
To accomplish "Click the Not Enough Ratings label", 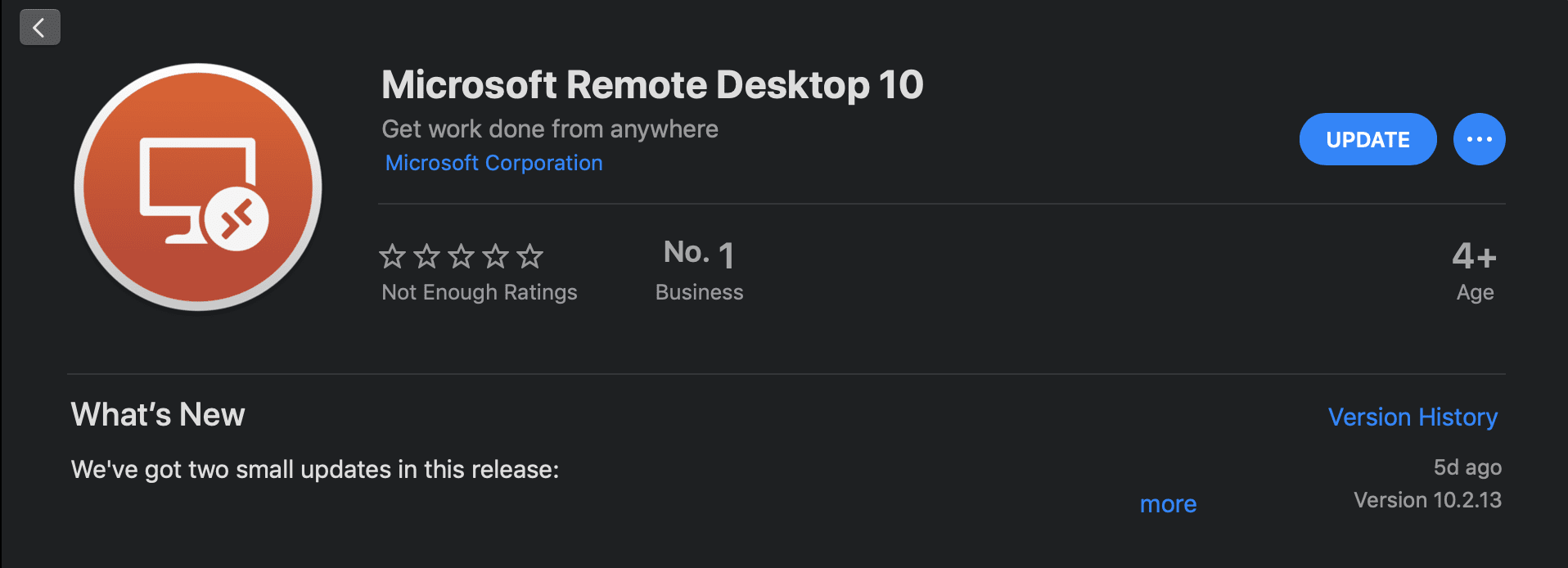I will 480,292.
